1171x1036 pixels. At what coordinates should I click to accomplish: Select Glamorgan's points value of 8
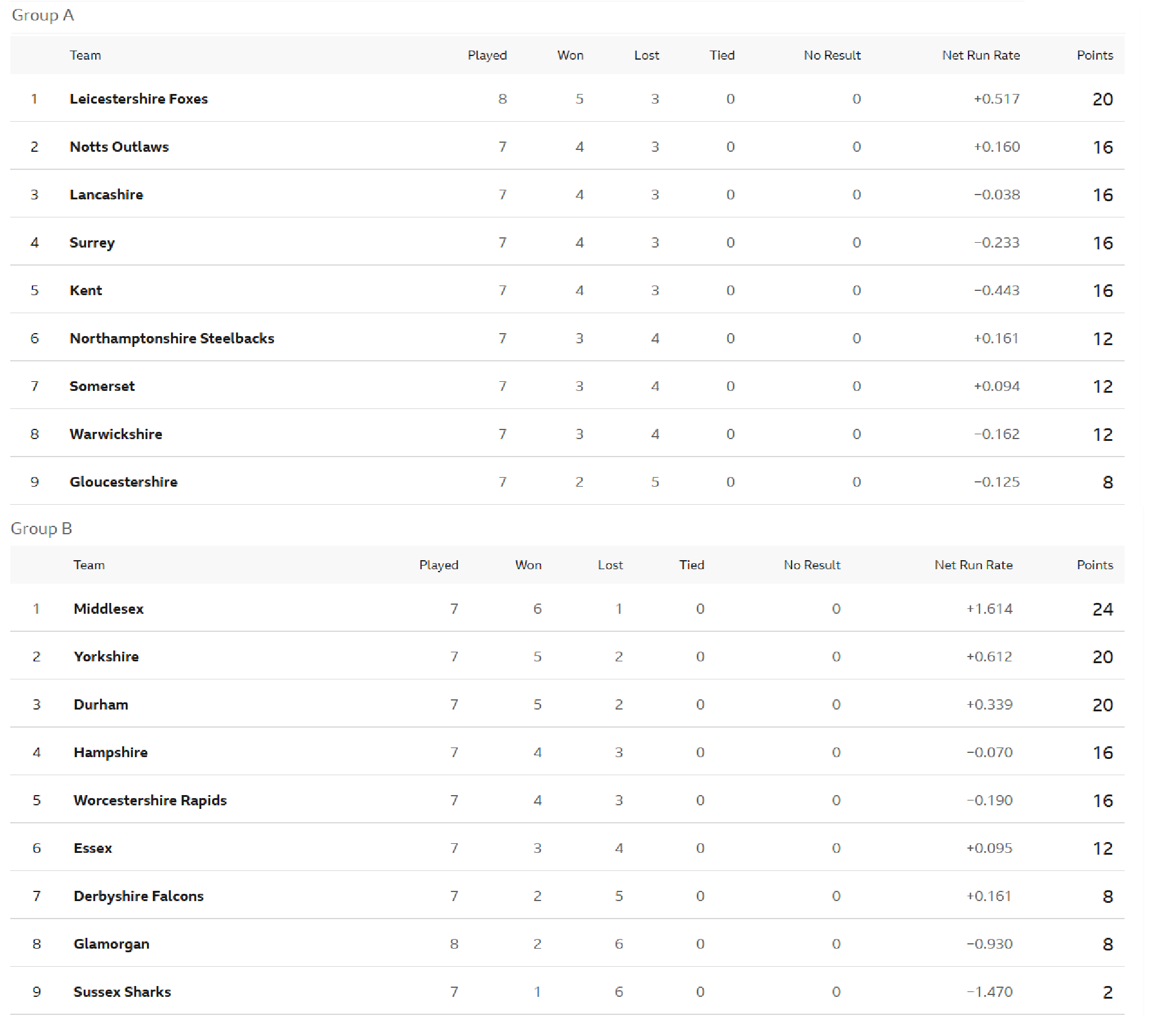1107,944
